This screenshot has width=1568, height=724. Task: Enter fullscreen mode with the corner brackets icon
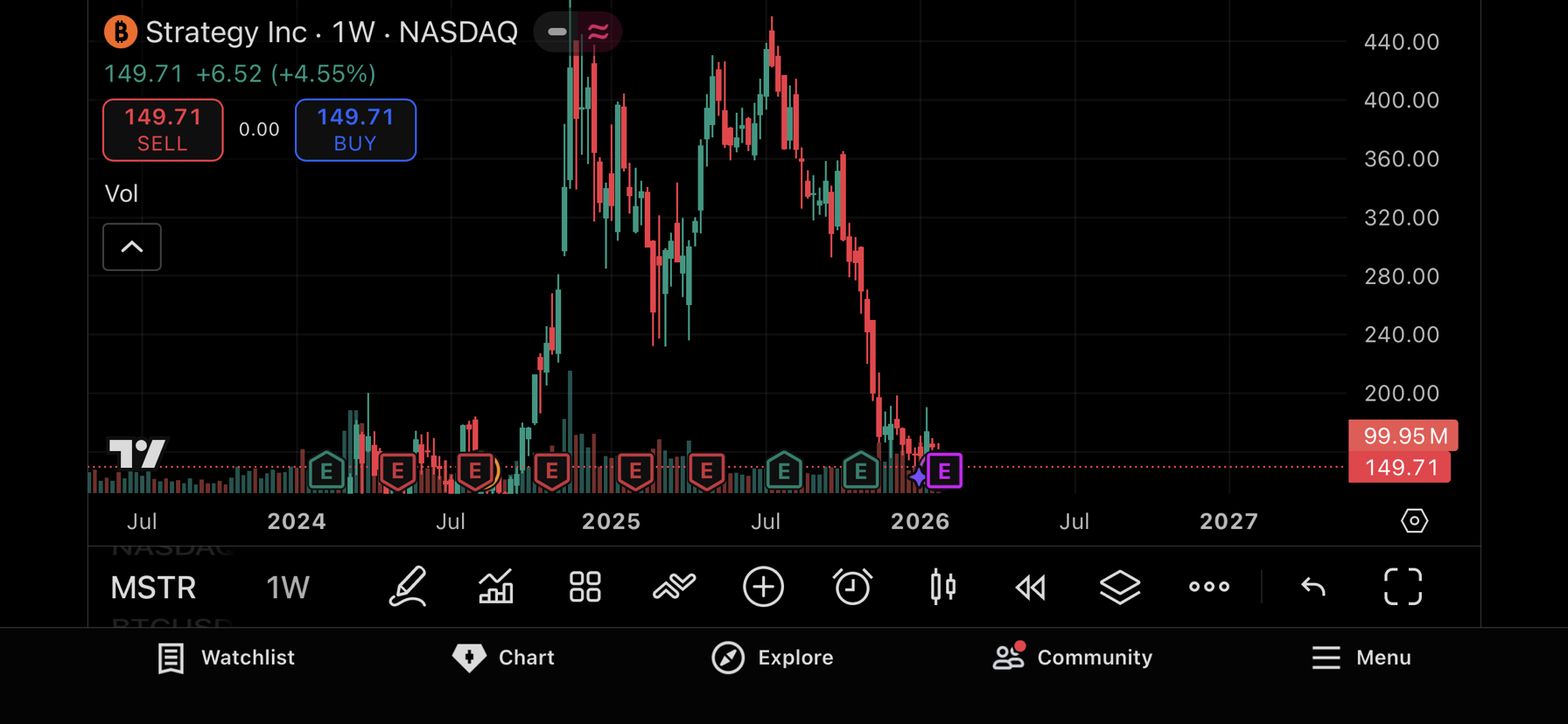(1403, 587)
